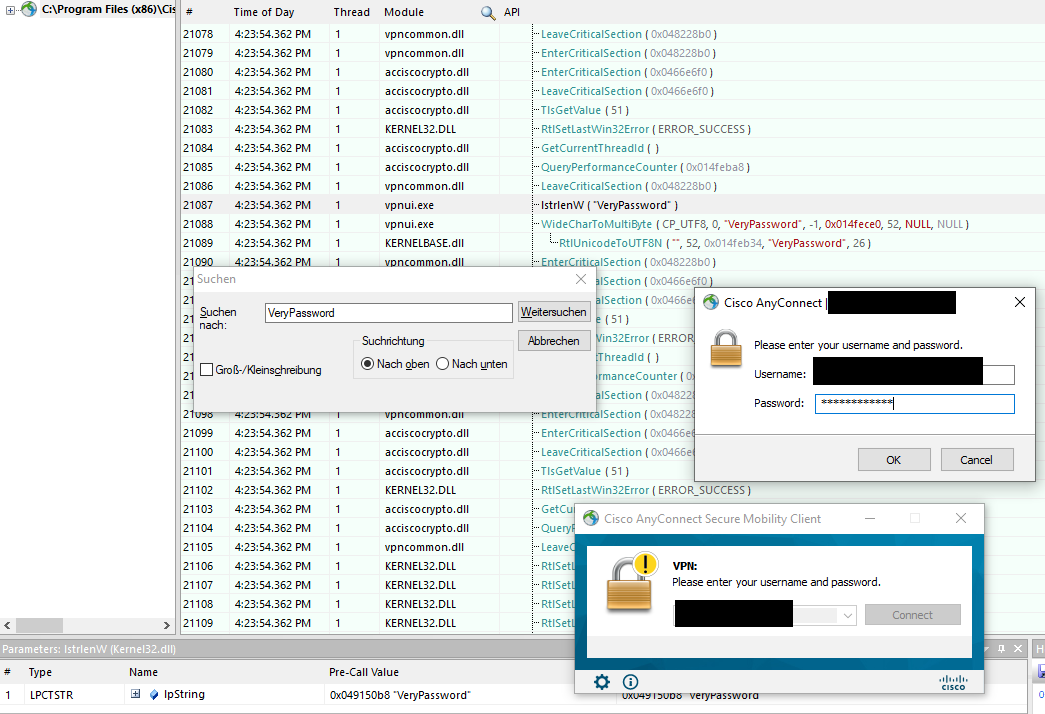Screen dimensions: 1045x714
Task: Select row 21102 RtlSetLastWin32Error call
Action: [646, 491]
